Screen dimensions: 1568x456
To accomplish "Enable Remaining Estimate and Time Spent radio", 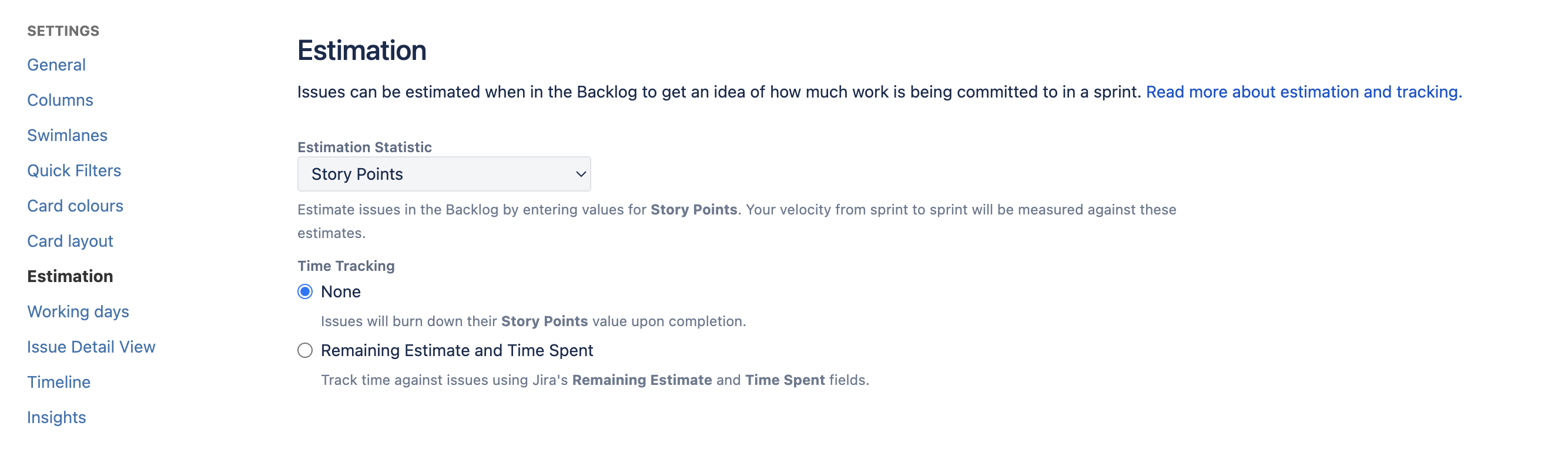I will [x=305, y=351].
